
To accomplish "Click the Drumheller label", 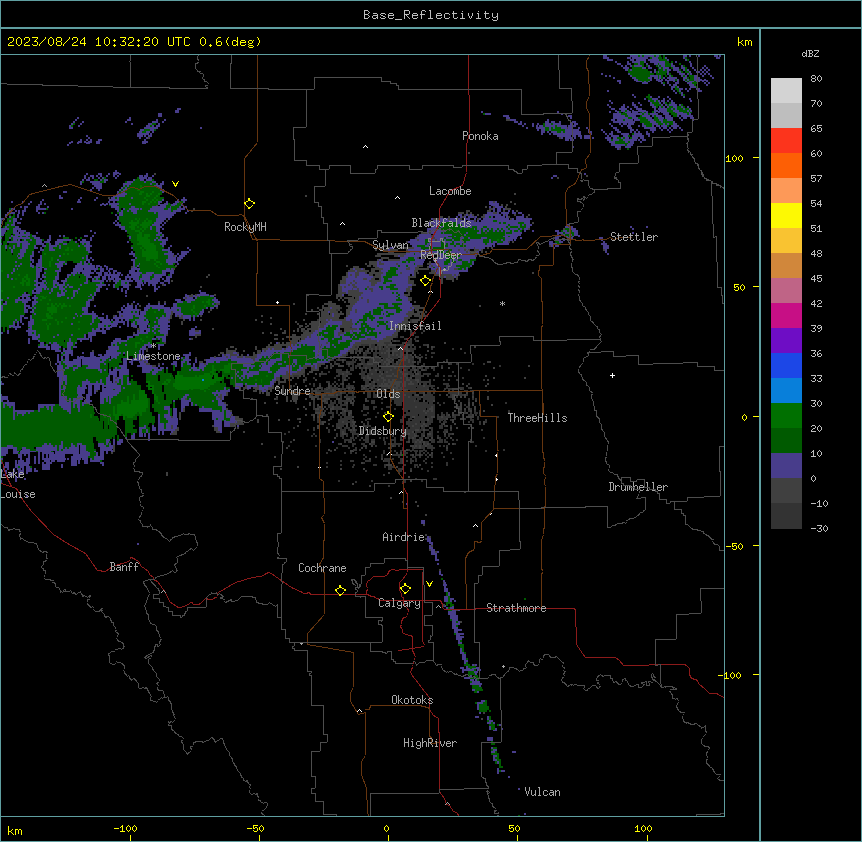I will coord(638,487).
